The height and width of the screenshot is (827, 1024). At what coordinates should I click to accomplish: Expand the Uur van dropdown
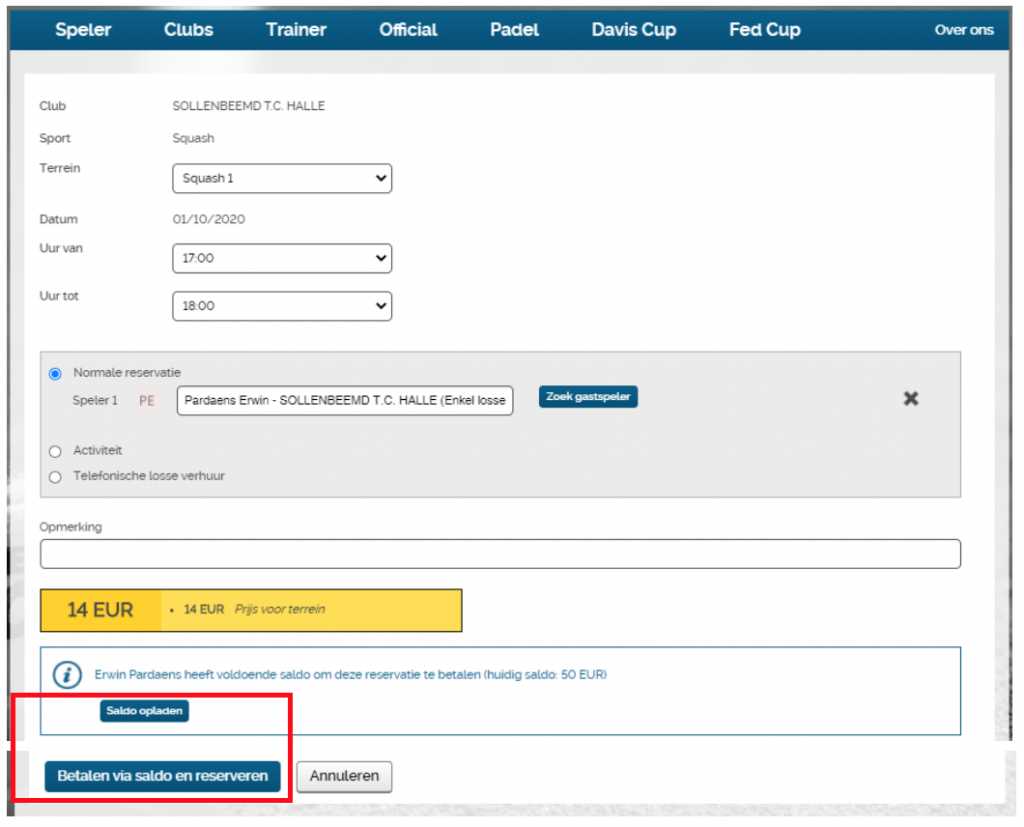point(282,258)
